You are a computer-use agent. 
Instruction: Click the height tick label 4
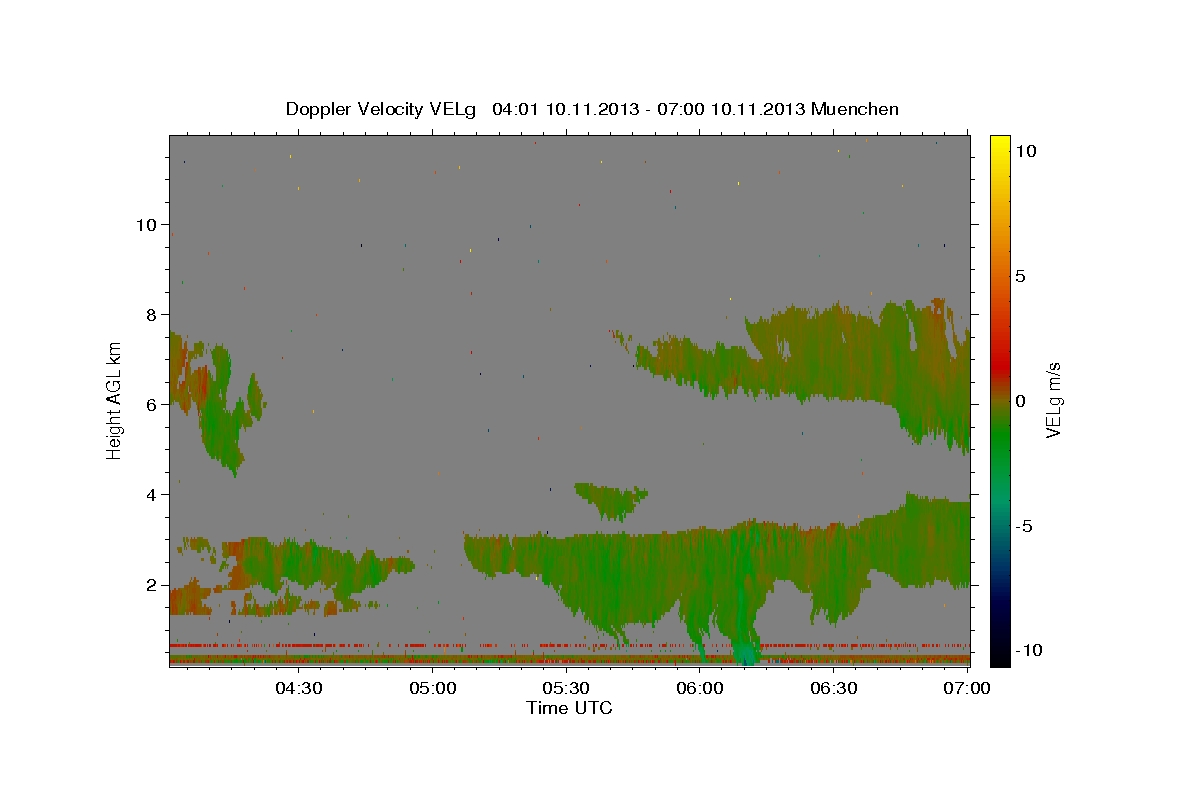pyautogui.click(x=150, y=494)
